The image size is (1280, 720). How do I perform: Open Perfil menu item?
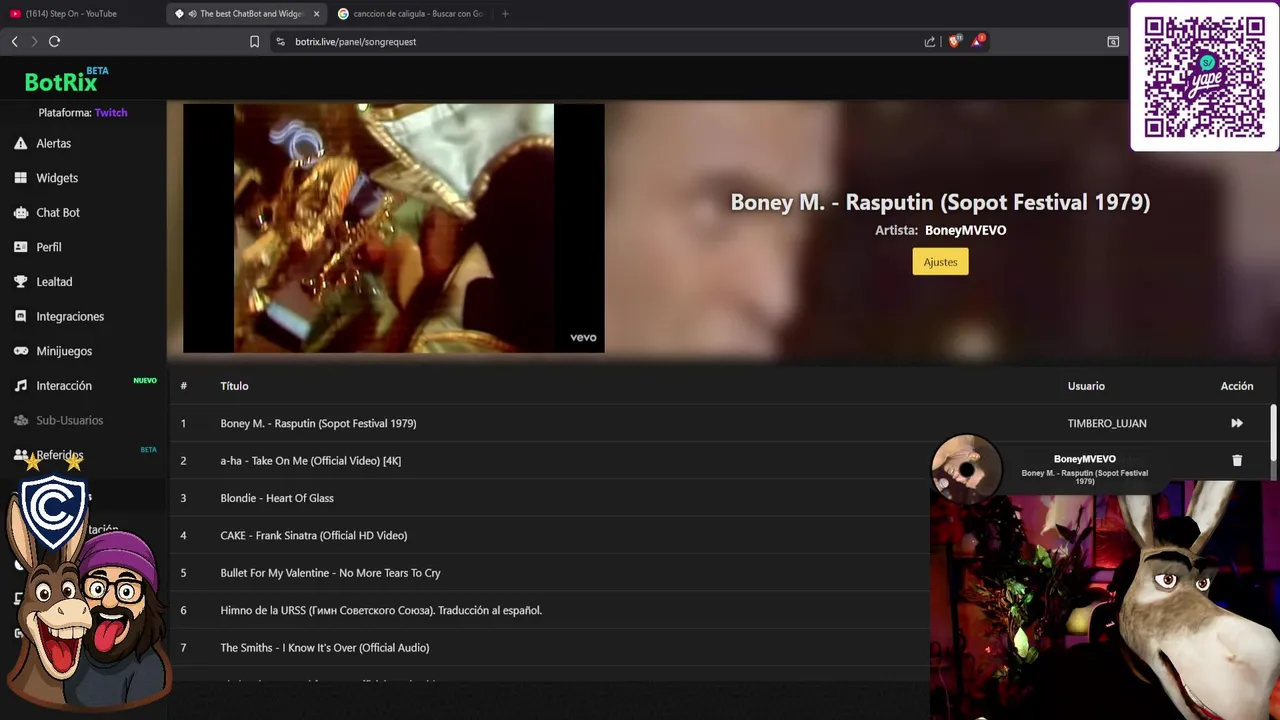49,247
